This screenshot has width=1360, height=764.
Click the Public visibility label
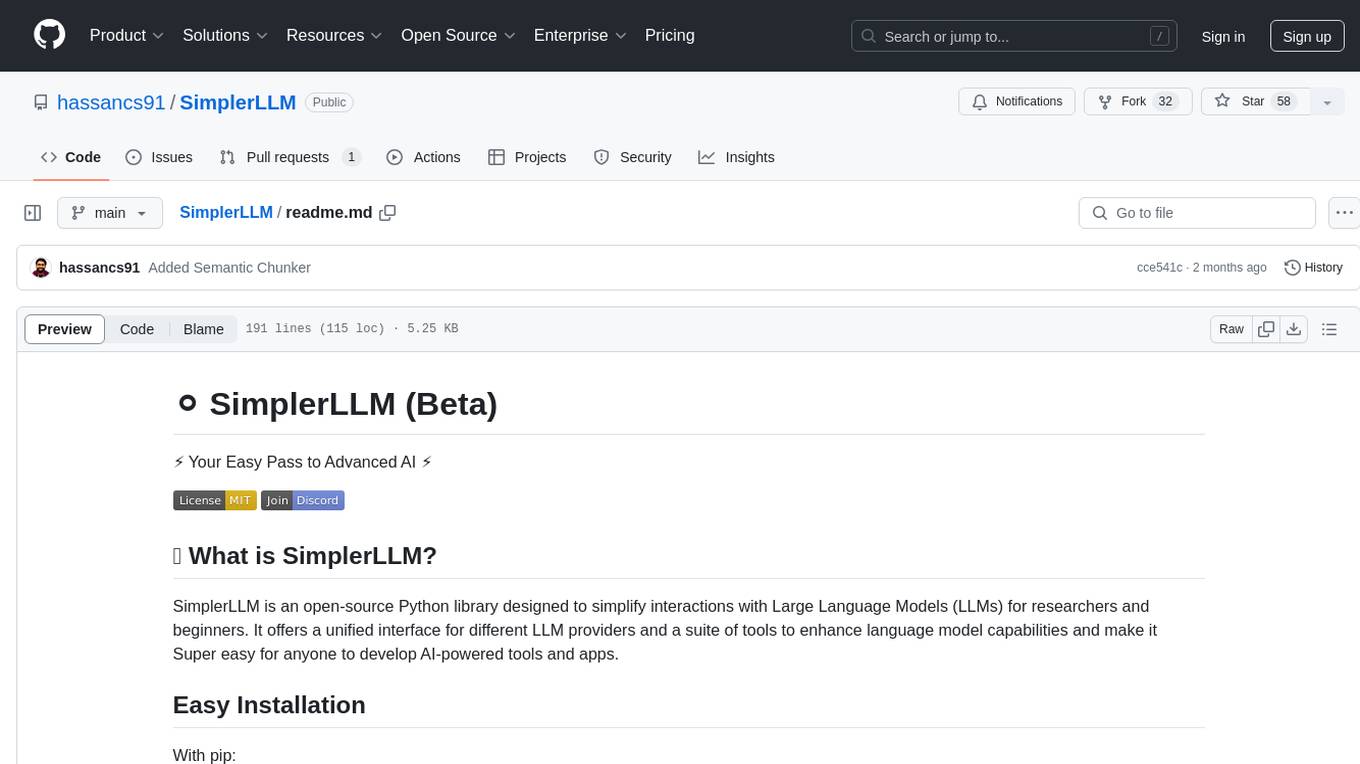(329, 102)
